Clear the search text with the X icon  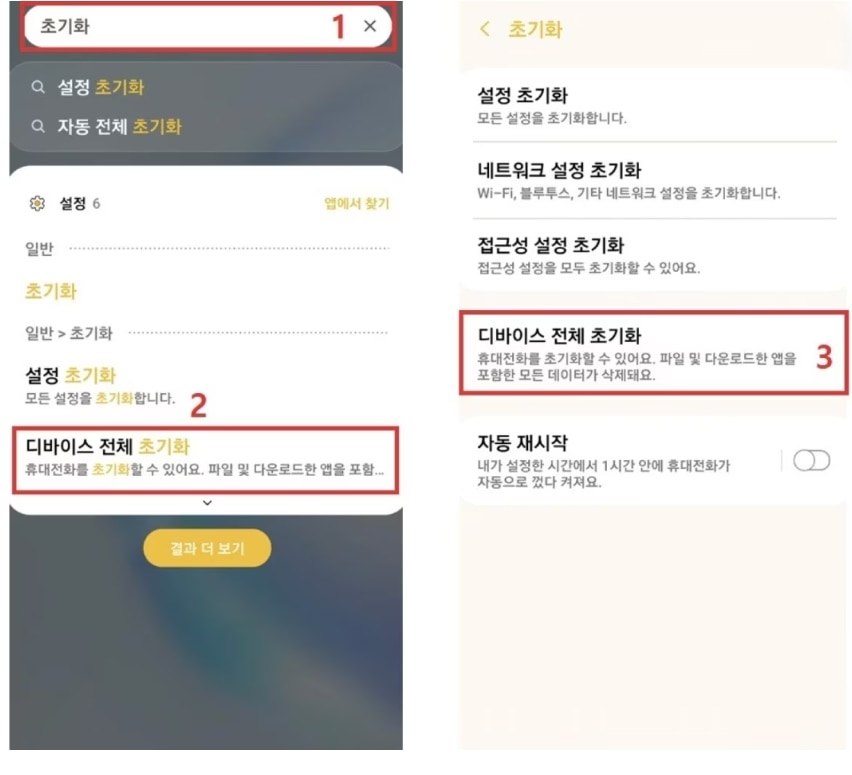pyautogui.click(x=370, y=26)
